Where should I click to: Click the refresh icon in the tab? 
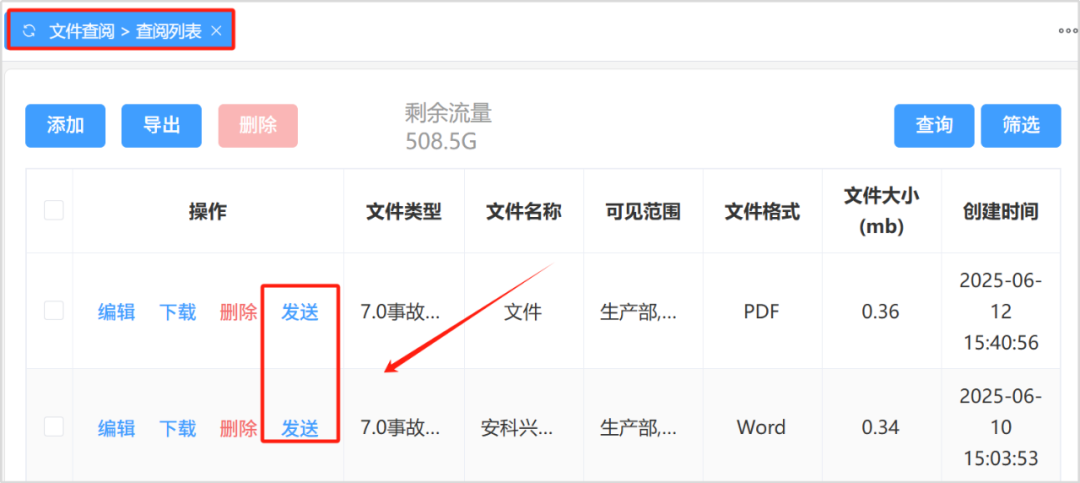click(29, 31)
